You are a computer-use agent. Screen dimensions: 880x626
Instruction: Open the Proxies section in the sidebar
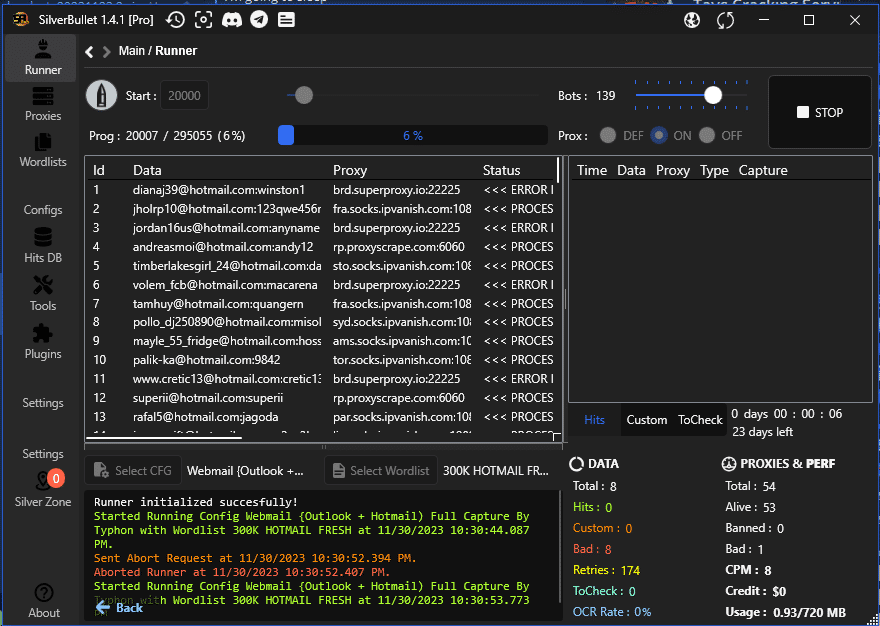[43, 104]
